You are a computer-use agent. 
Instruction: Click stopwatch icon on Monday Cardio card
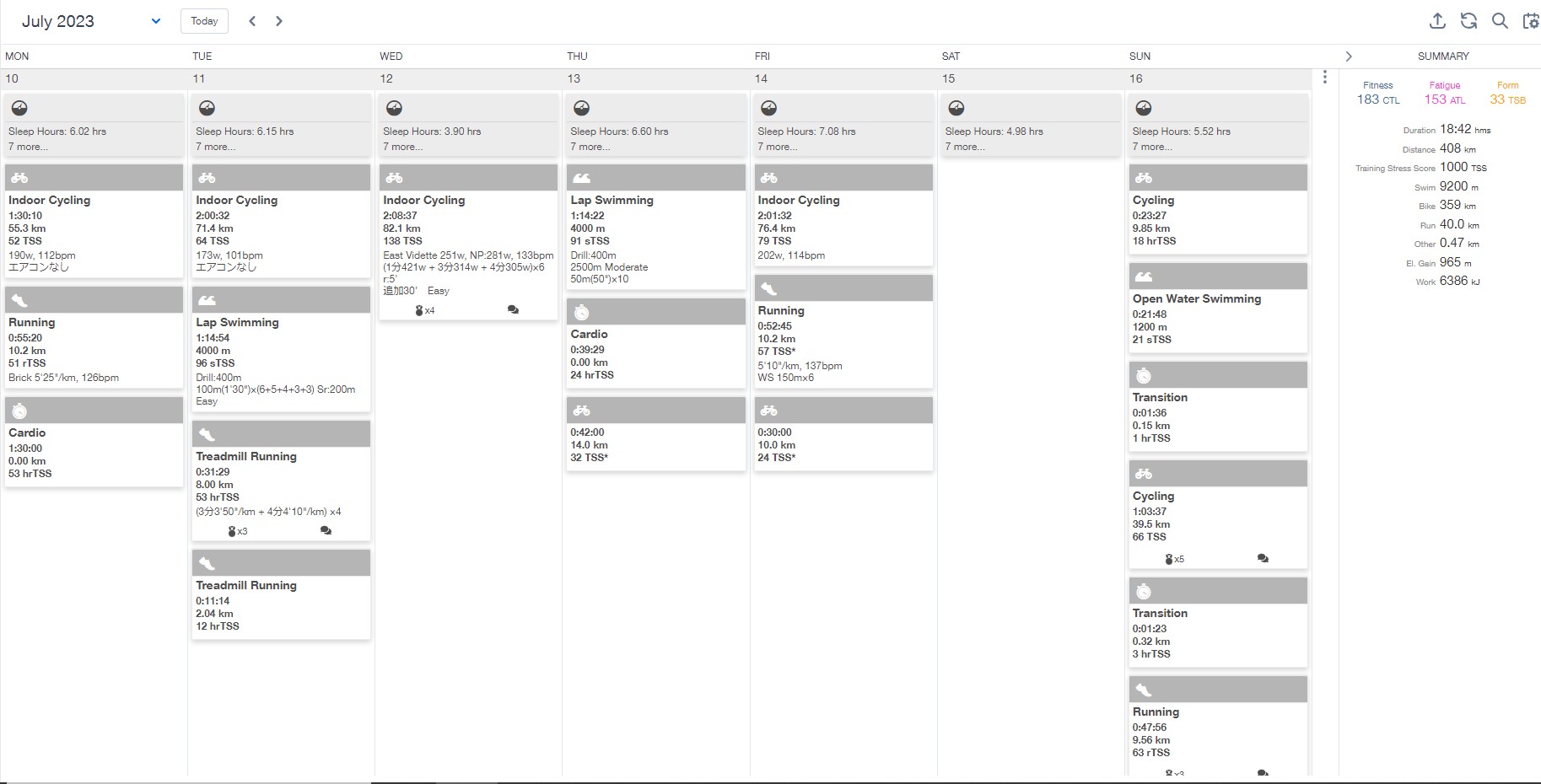click(19, 411)
